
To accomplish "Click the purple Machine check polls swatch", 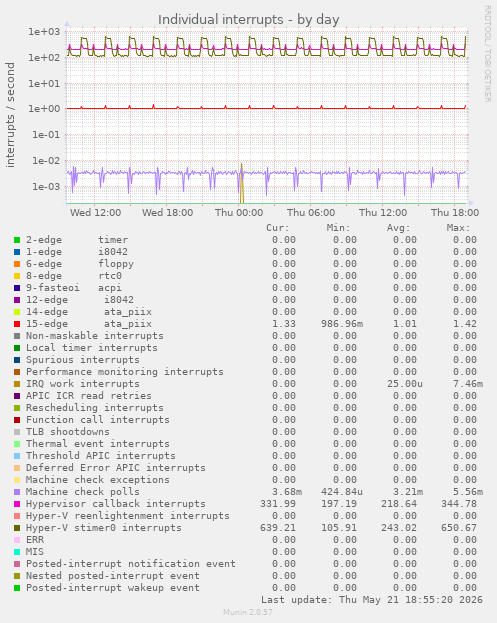I will click(x=17, y=492).
